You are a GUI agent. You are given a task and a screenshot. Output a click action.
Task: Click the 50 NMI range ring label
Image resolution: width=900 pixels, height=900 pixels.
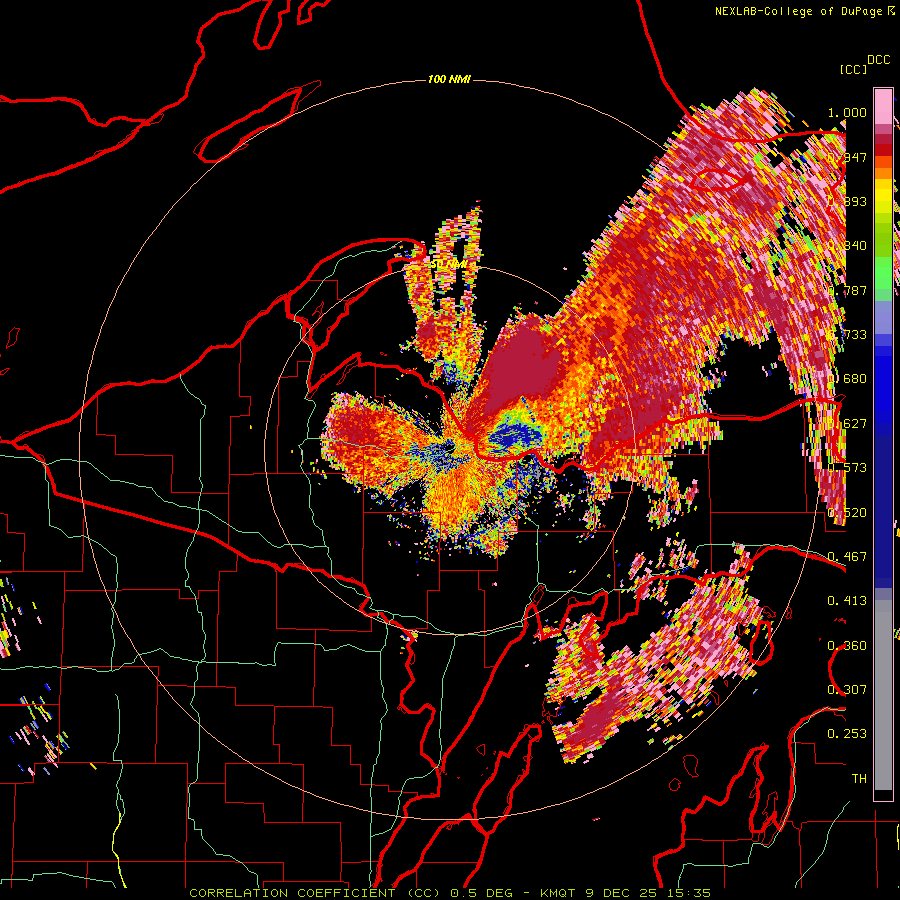(449, 265)
